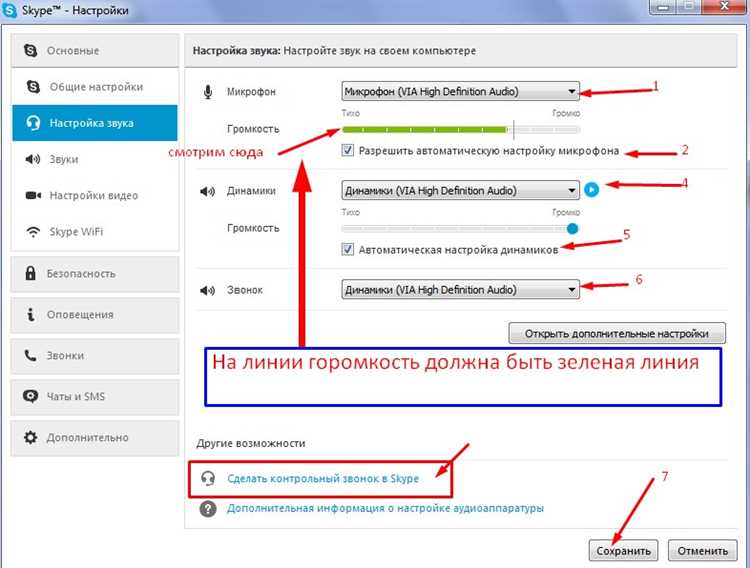Open the Микрофон device dropdown

click(x=461, y=91)
